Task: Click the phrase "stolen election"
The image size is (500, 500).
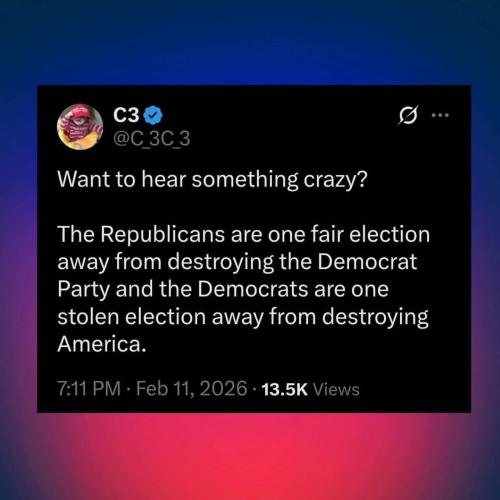Action: pos(132,316)
